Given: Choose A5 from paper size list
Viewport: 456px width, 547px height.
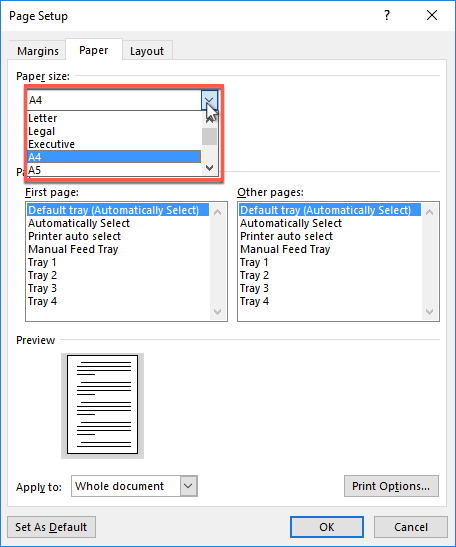Looking at the screenshot, I should point(114,170).
